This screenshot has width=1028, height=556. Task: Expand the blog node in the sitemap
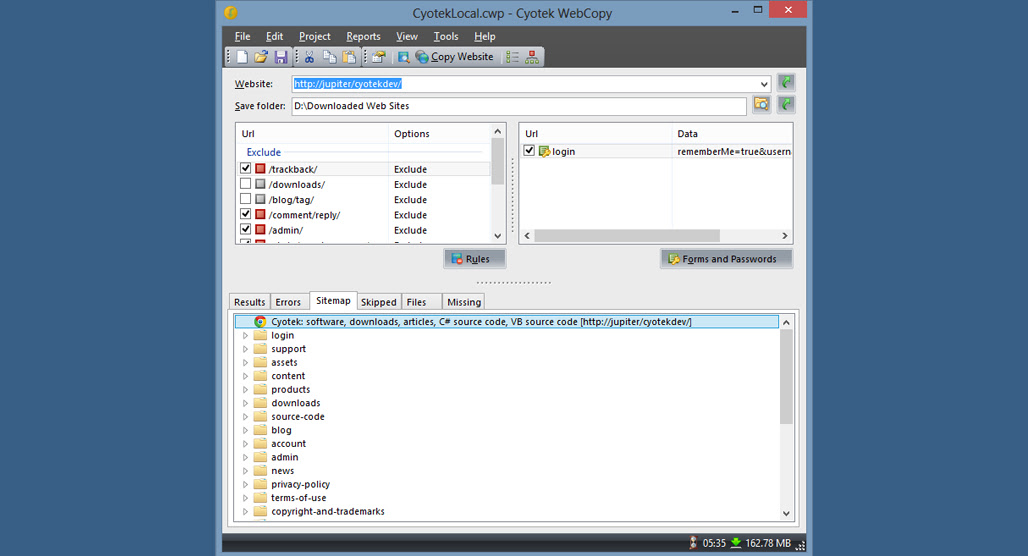(x=245, y=430)
